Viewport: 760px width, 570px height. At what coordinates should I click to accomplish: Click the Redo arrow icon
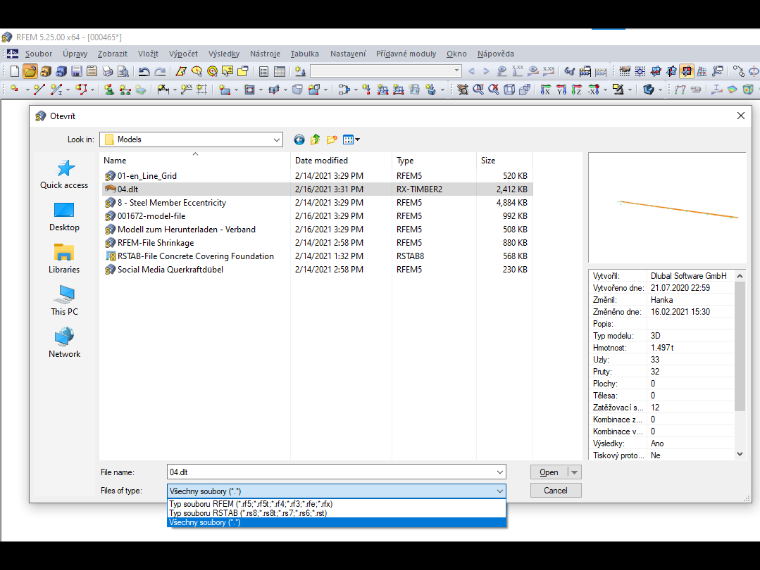pos(160,72)
